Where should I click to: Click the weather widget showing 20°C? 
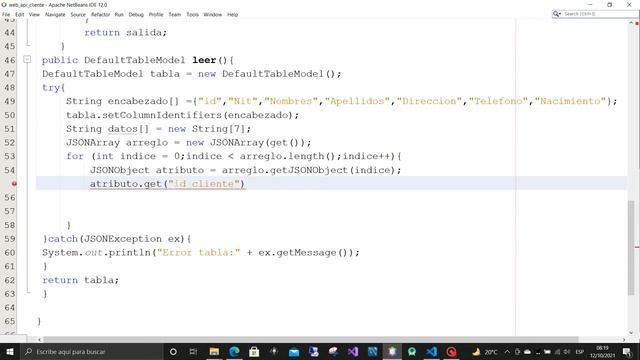(x=485, y=351)
